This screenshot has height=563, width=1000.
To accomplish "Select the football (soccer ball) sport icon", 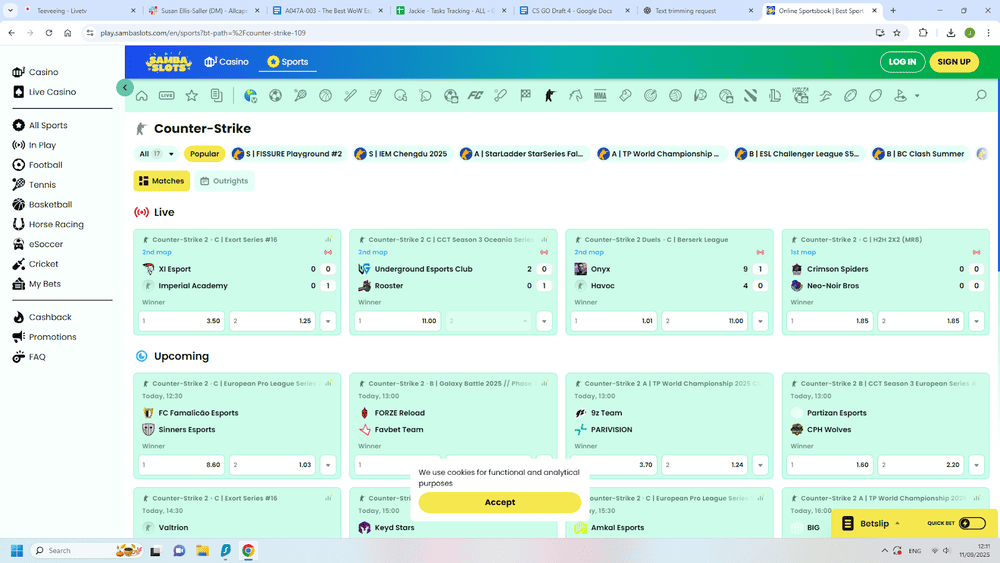I will click(276, 96).
